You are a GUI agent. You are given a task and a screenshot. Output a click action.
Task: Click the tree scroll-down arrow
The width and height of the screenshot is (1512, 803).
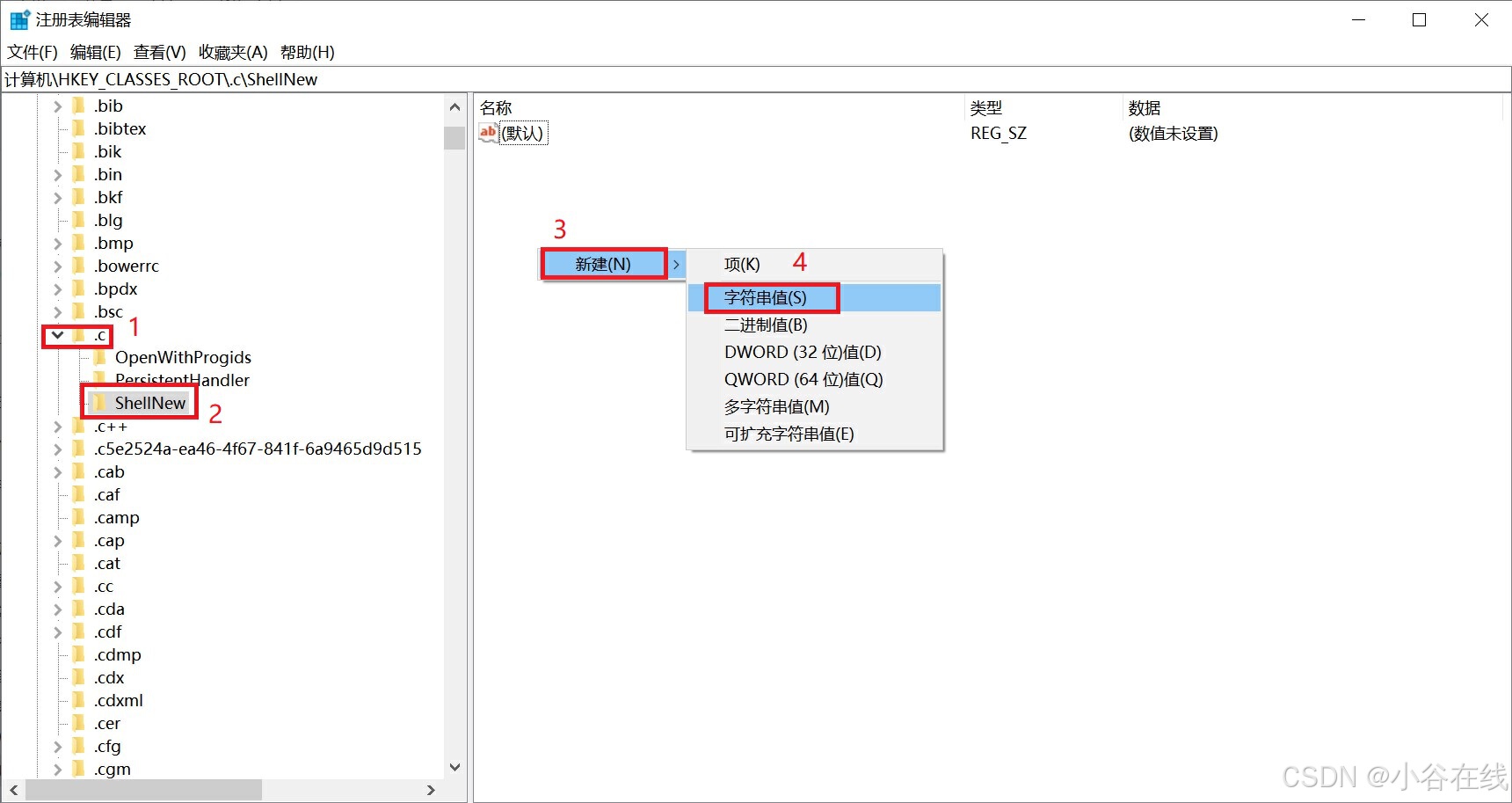454,767
